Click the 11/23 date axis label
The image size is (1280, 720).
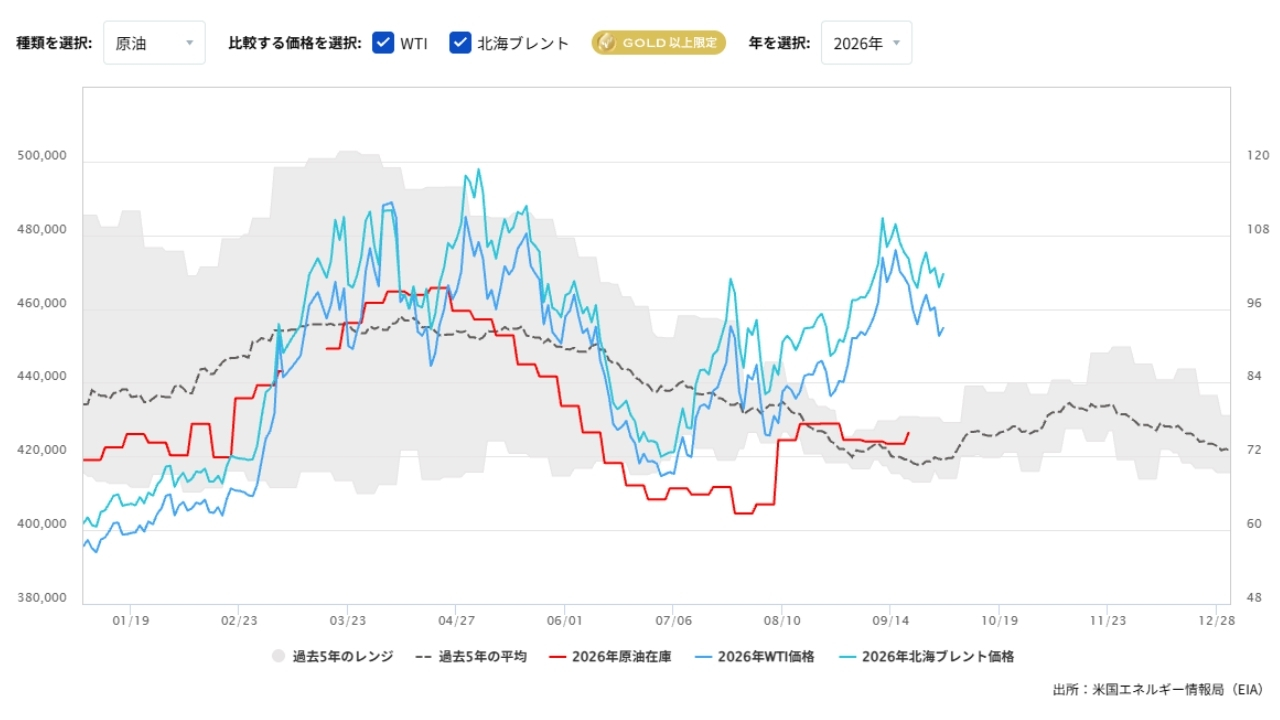pos(1107,620)
